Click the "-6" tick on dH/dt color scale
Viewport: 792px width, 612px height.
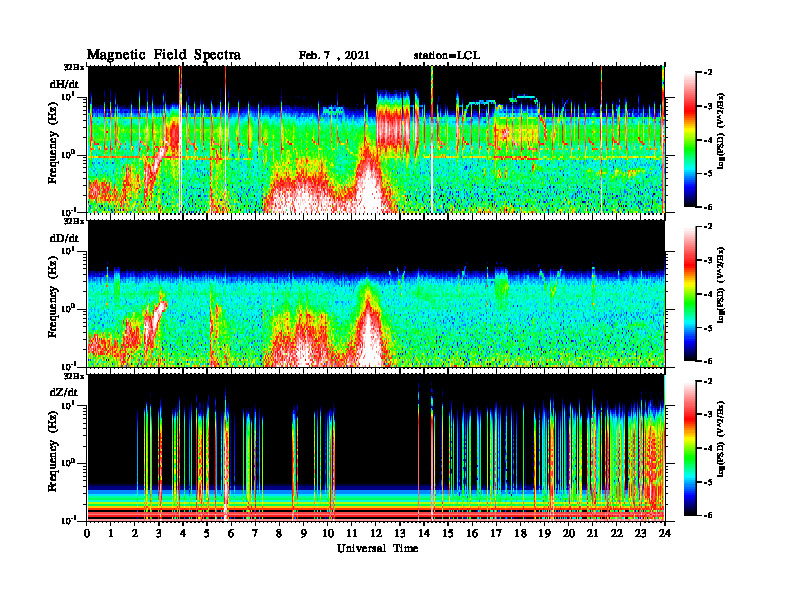(708, 207)
